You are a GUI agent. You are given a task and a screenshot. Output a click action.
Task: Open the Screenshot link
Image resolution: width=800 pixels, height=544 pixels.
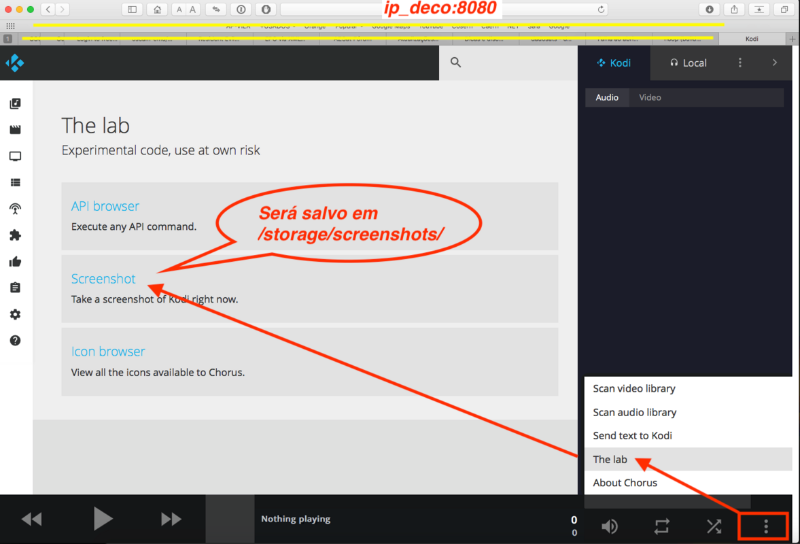(x=103, y=279)
